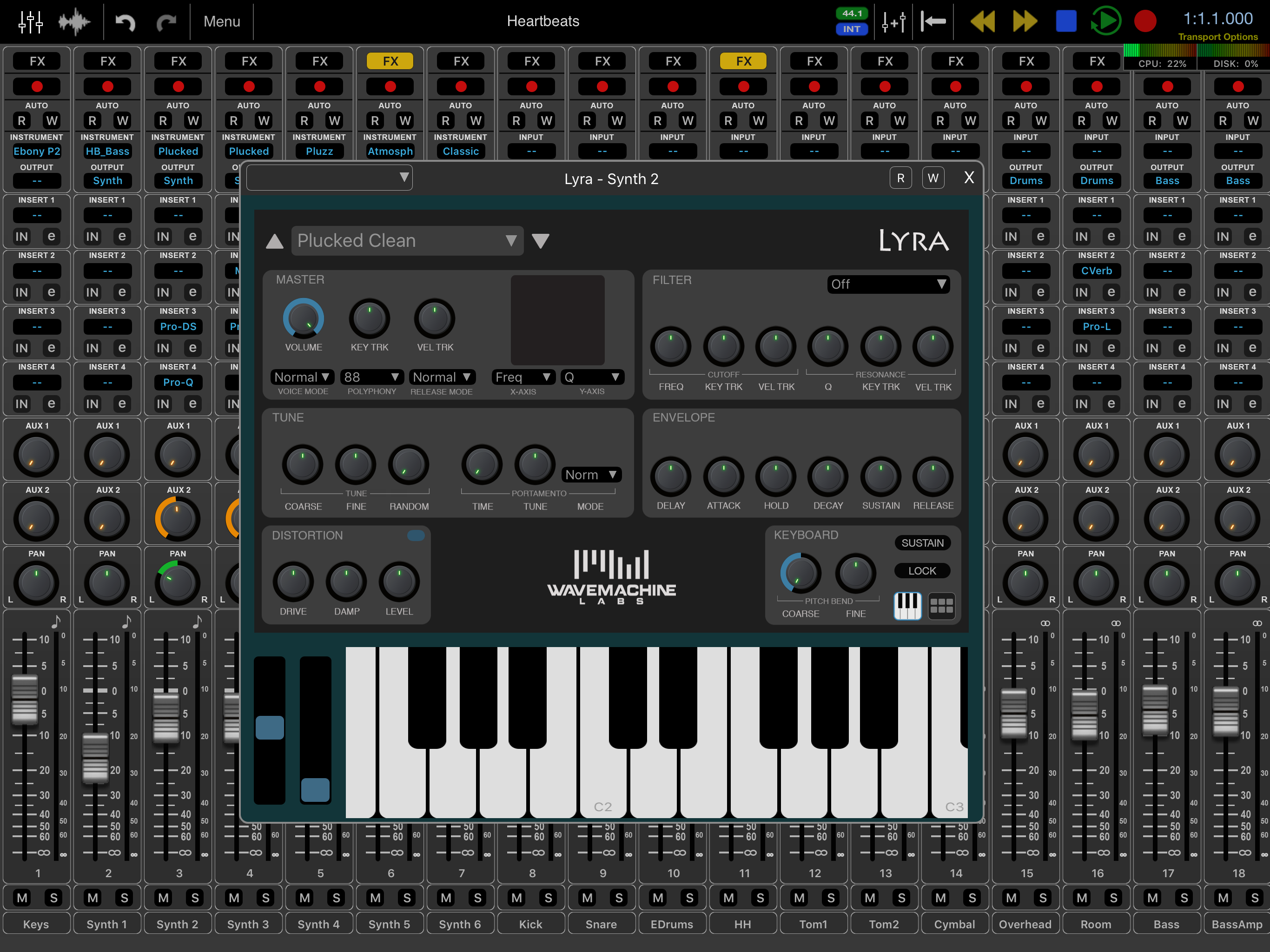Open the Plucked Clean preset dropdown
The height and width of the screenshot is (952, 1270).
(x=407, y=241)
